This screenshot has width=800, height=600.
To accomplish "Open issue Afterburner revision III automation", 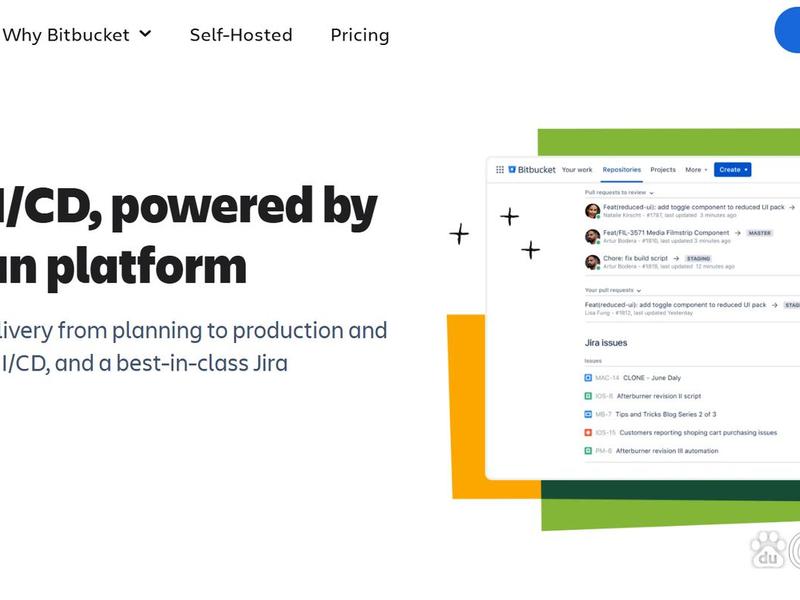I will (667, 451).
